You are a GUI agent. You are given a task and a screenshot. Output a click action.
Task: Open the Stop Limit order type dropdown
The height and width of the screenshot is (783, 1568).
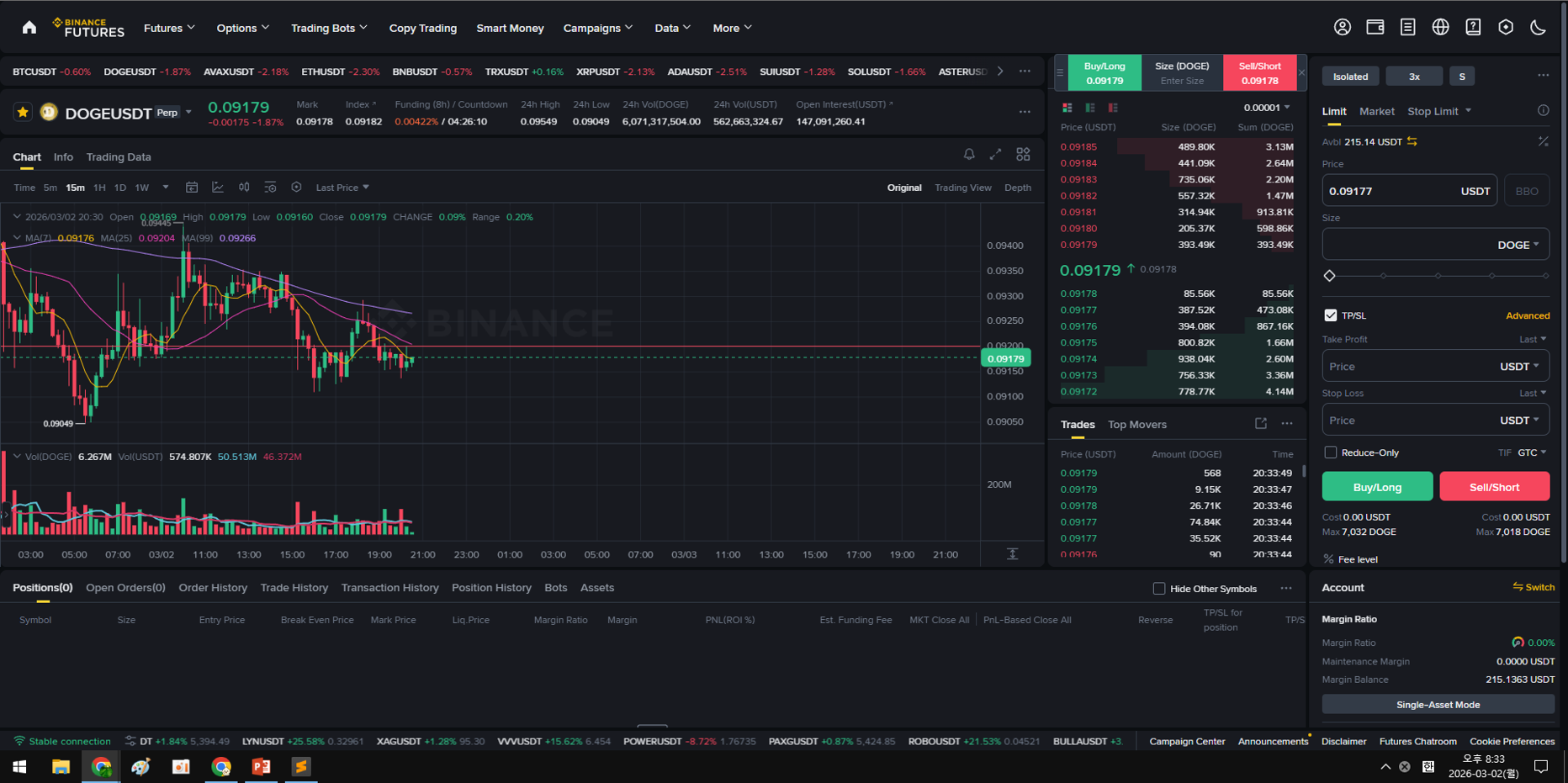coord(1439,111)
